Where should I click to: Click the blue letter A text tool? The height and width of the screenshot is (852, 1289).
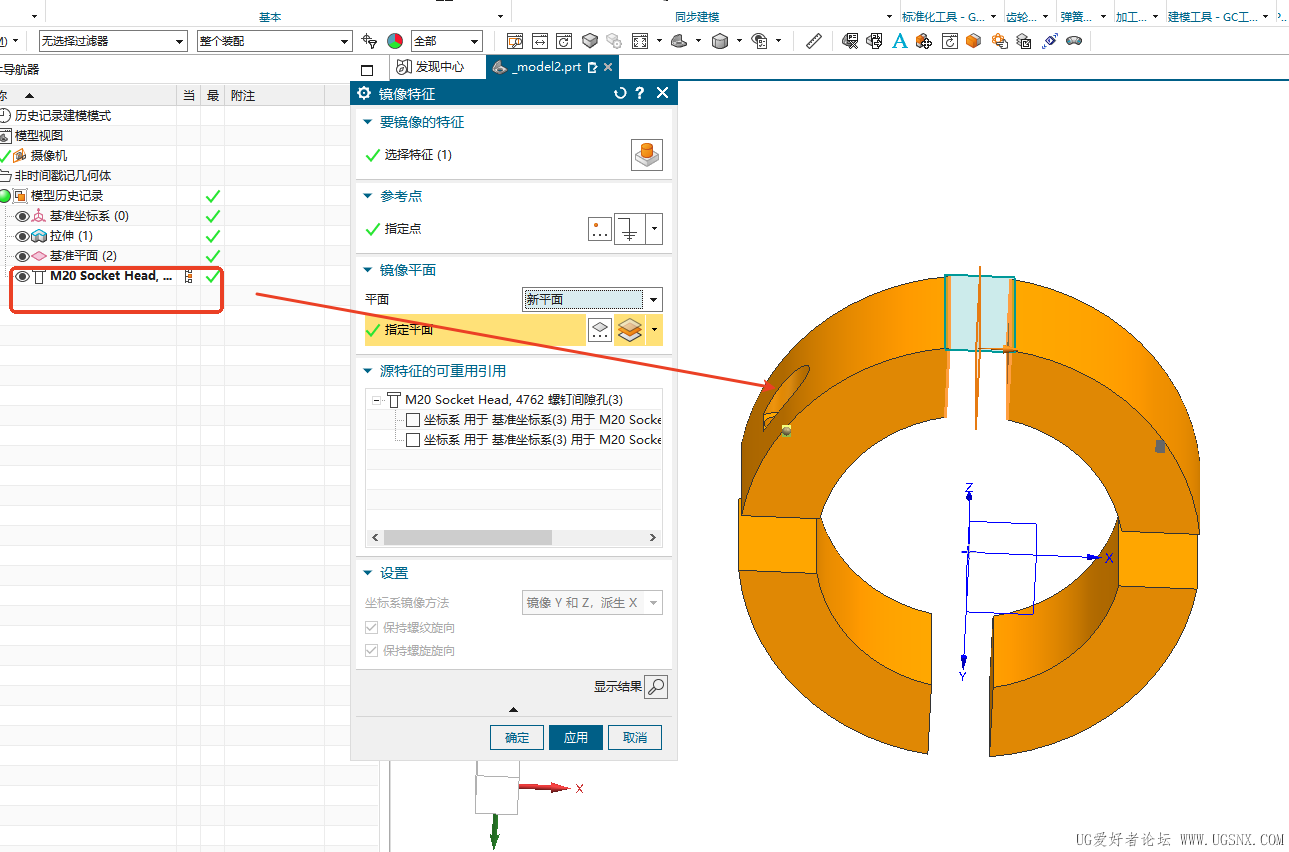[899, 41]
